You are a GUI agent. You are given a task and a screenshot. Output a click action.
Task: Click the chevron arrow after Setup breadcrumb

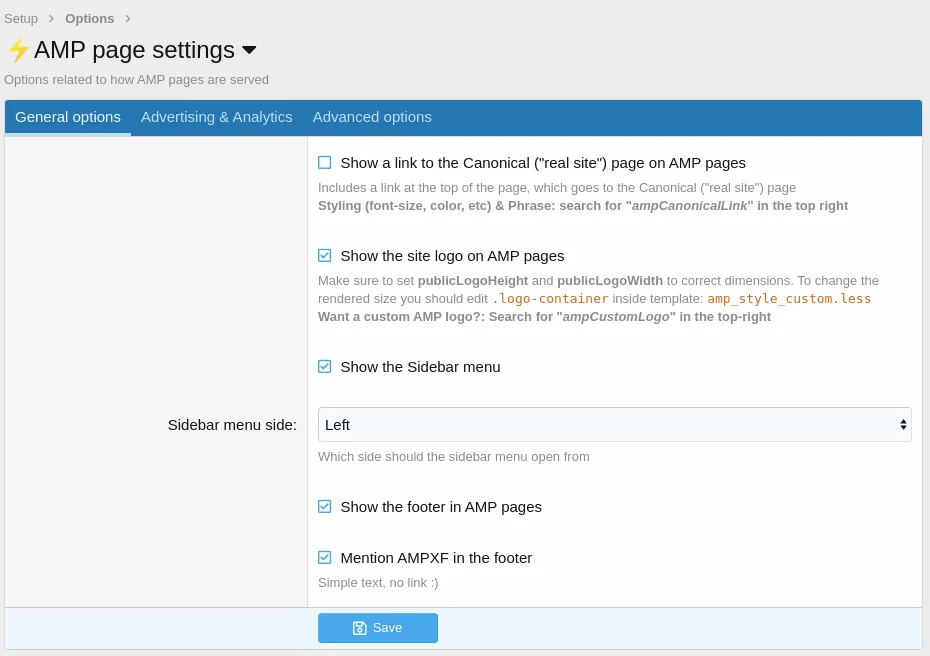(51, 19)
